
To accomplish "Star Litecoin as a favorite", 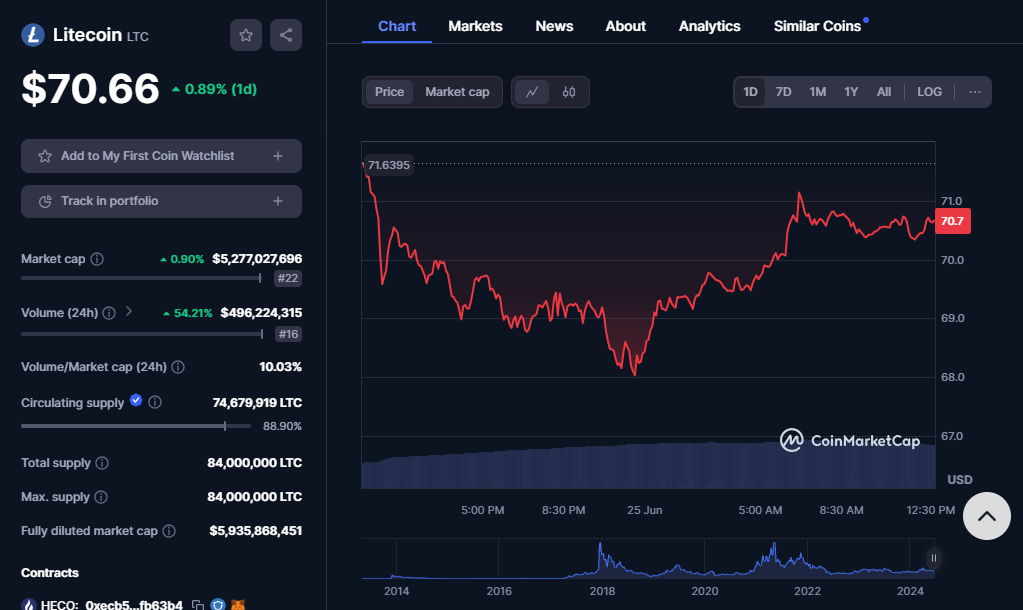I will (246, 35).
